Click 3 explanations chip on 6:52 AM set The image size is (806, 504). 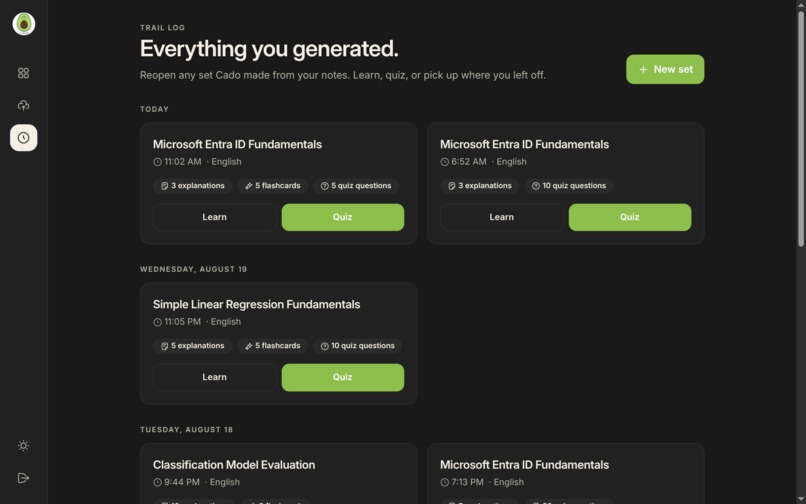pyautogui.click(x=480, y=186)
